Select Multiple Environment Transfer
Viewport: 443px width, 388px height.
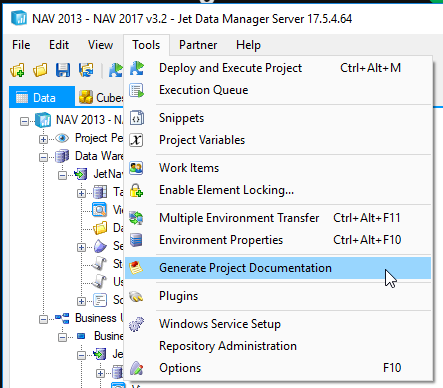278,218
